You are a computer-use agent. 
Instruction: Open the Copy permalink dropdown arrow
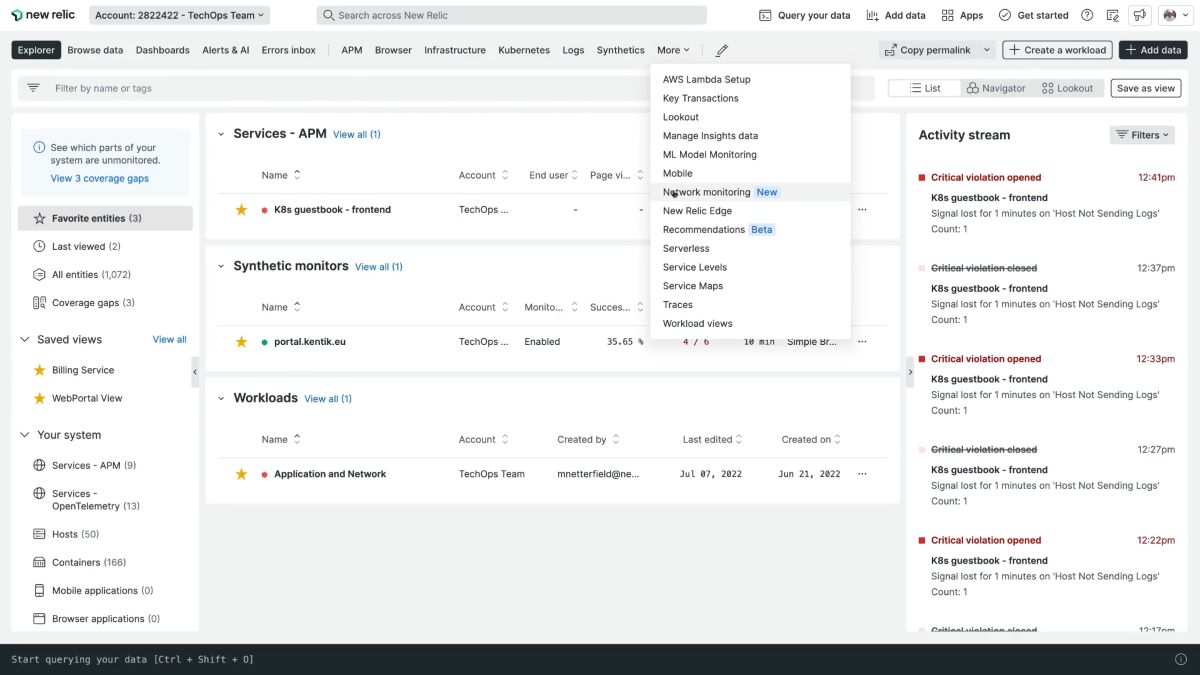[984, 48]
